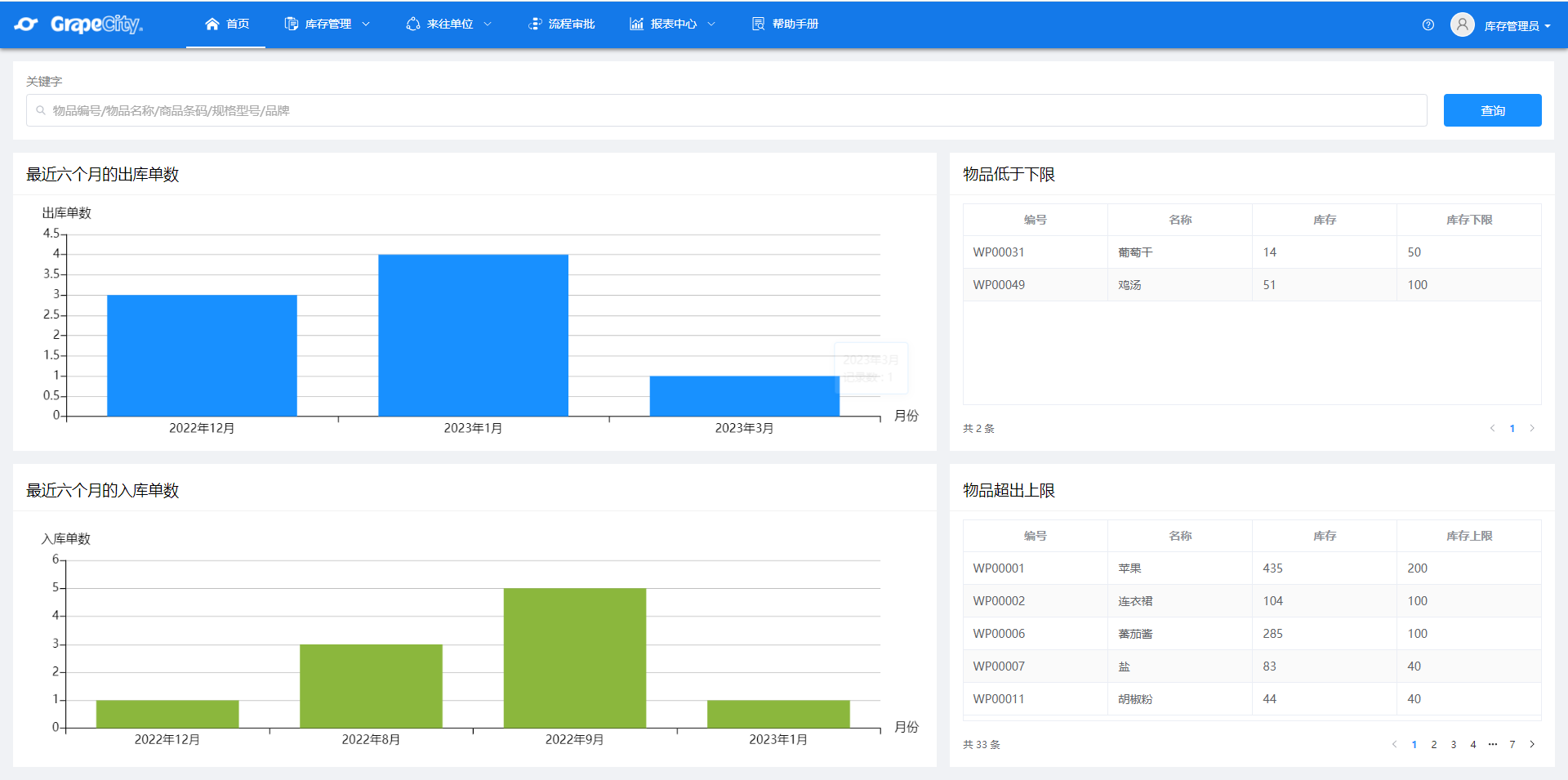
Task: Go to previous page in 物品超出上限 table
Action: click(1394, 744)
